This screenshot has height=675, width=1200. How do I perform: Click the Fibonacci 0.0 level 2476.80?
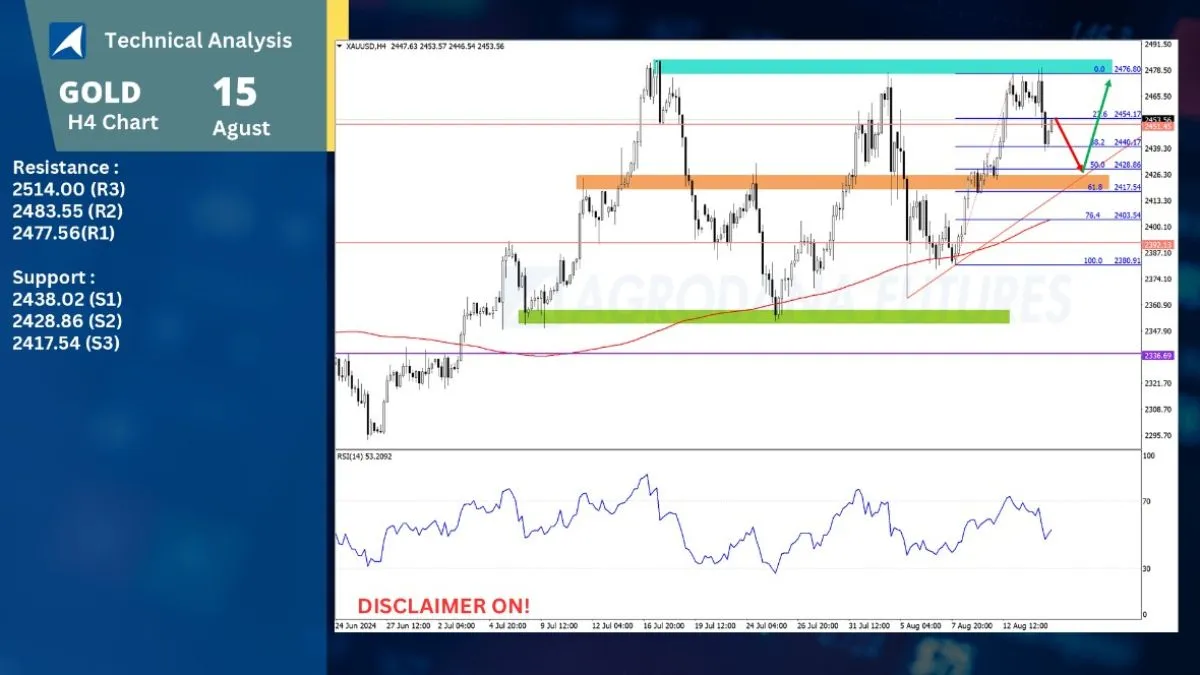point(1117,70)
